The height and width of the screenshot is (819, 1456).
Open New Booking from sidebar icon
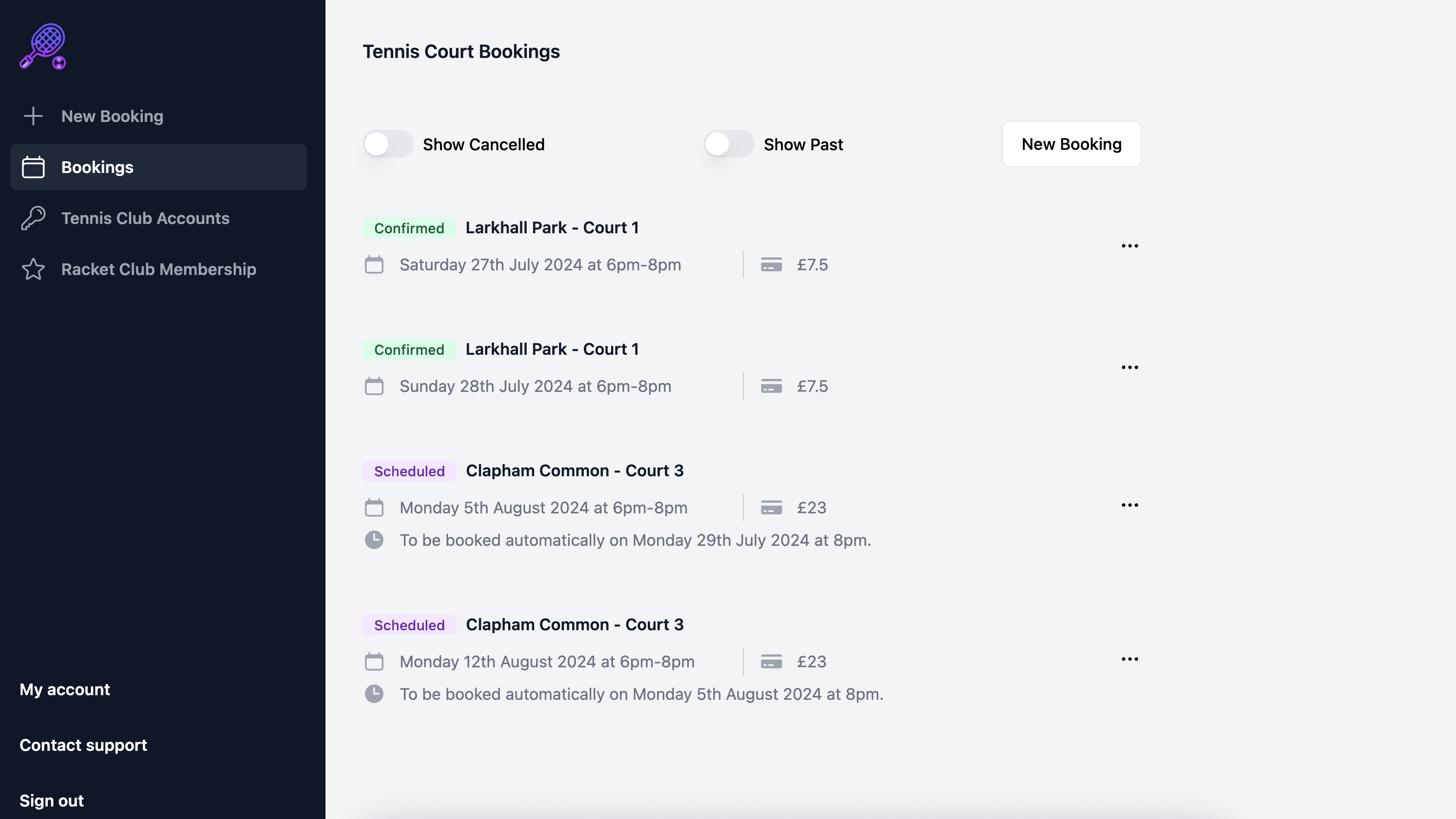point(33,115)
